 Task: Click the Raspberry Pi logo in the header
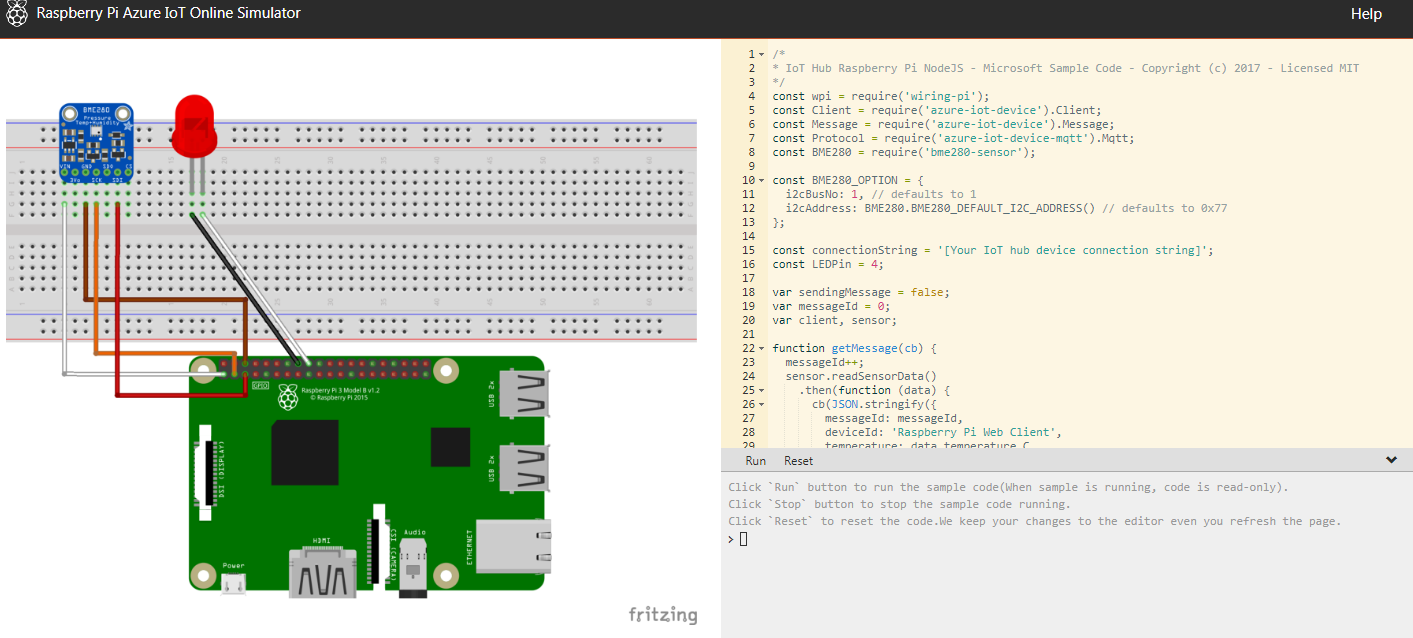click(x=17, y=14)
